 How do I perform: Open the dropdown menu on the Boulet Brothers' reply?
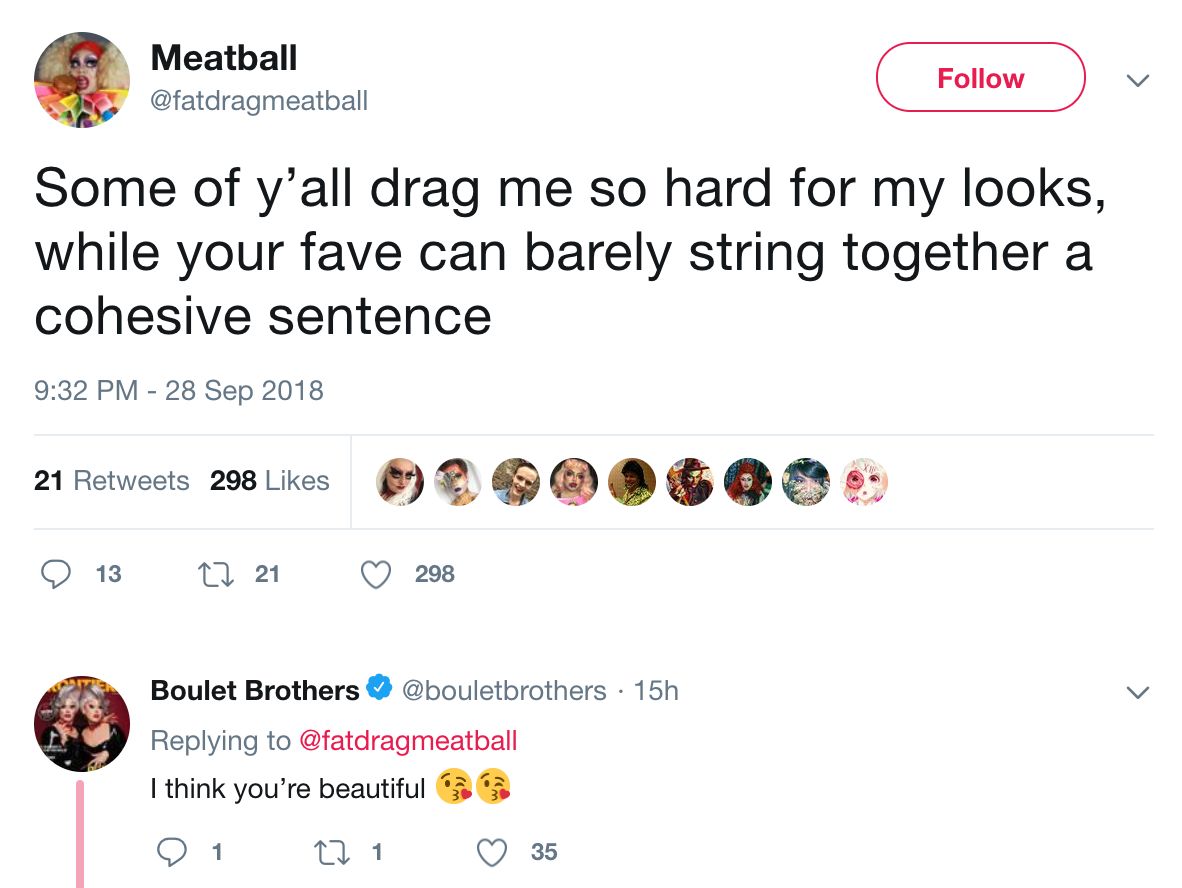coord(1138,691)
